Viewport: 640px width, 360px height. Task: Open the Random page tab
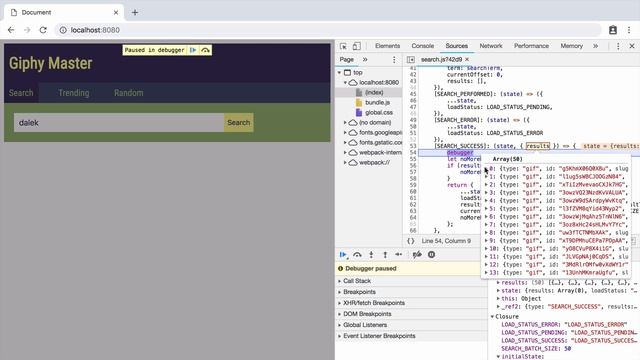tap(129, 93)
